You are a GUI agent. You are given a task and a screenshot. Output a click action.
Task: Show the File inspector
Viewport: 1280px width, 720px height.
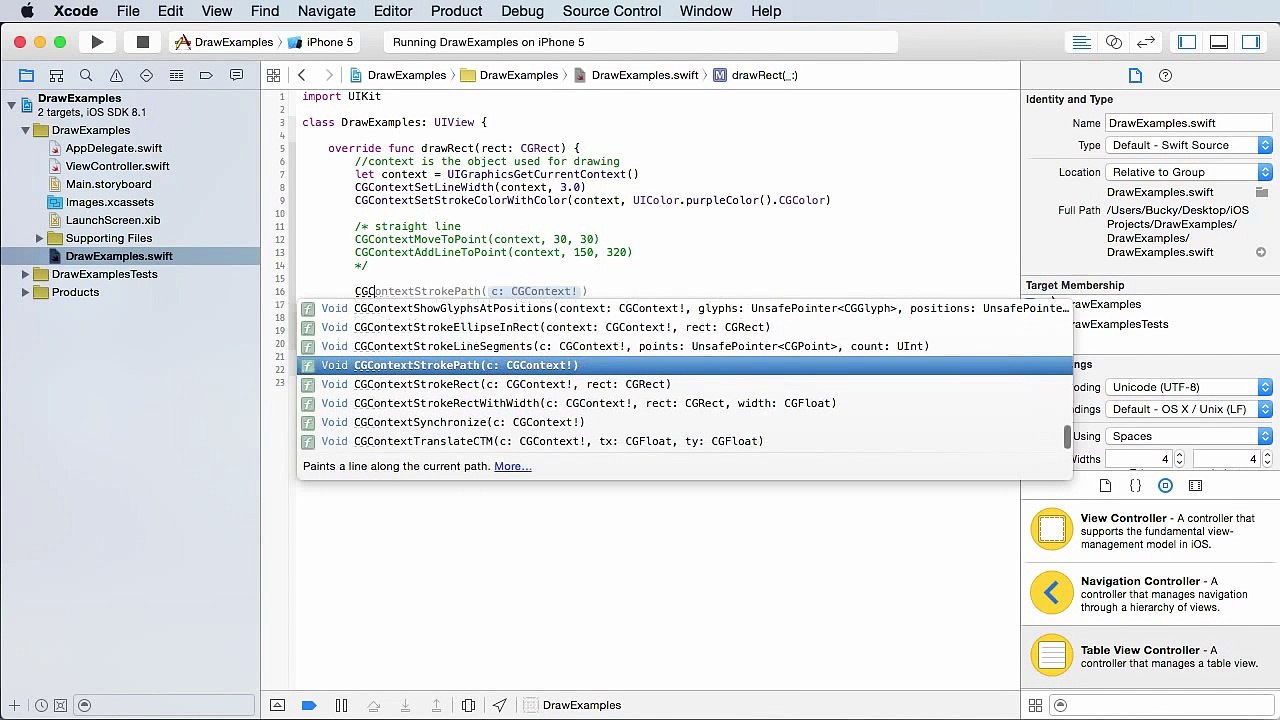click(x=1135, y=75)
